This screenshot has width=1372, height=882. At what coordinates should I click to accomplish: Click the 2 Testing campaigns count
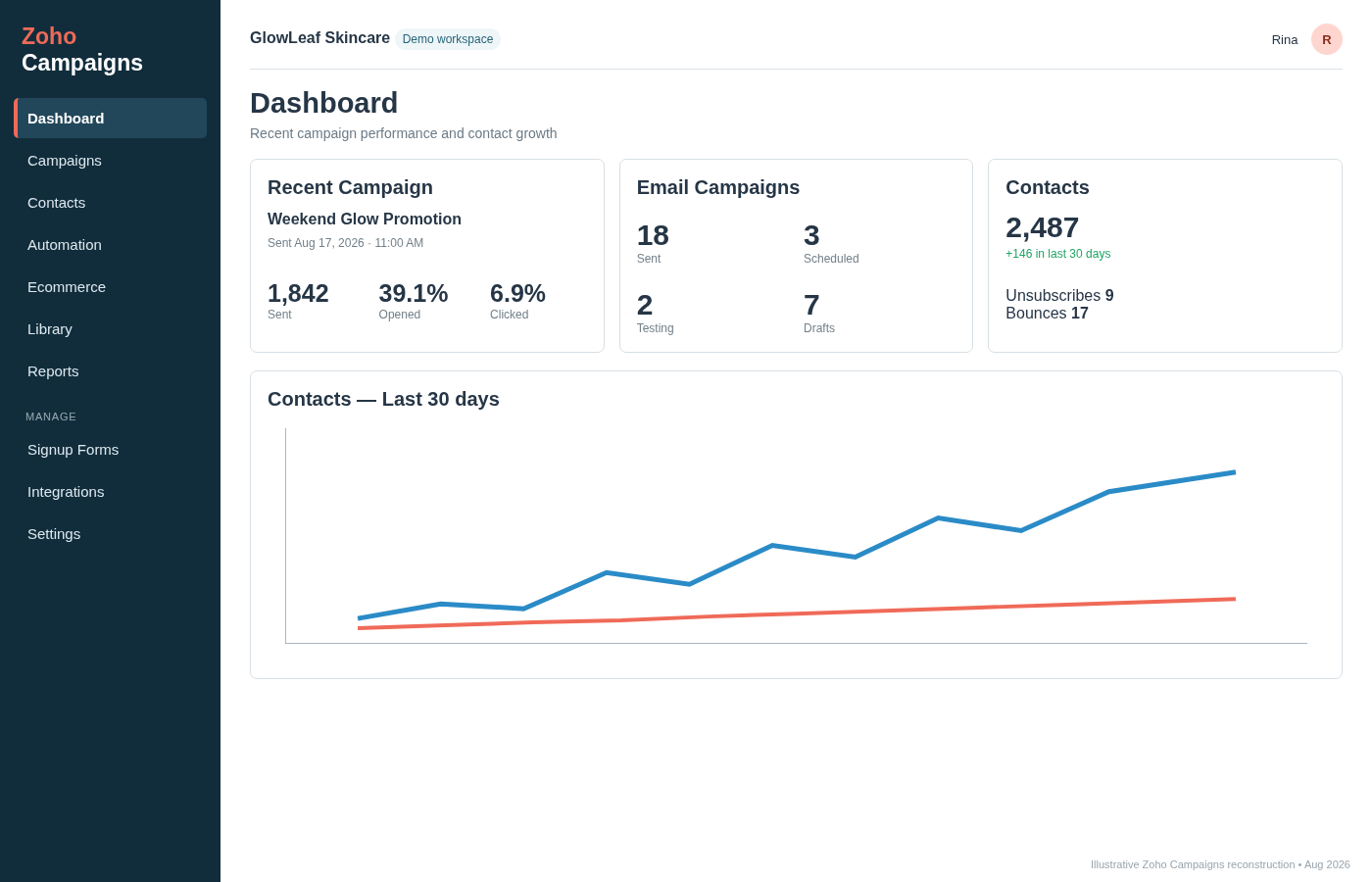click(x=656, y=313)
